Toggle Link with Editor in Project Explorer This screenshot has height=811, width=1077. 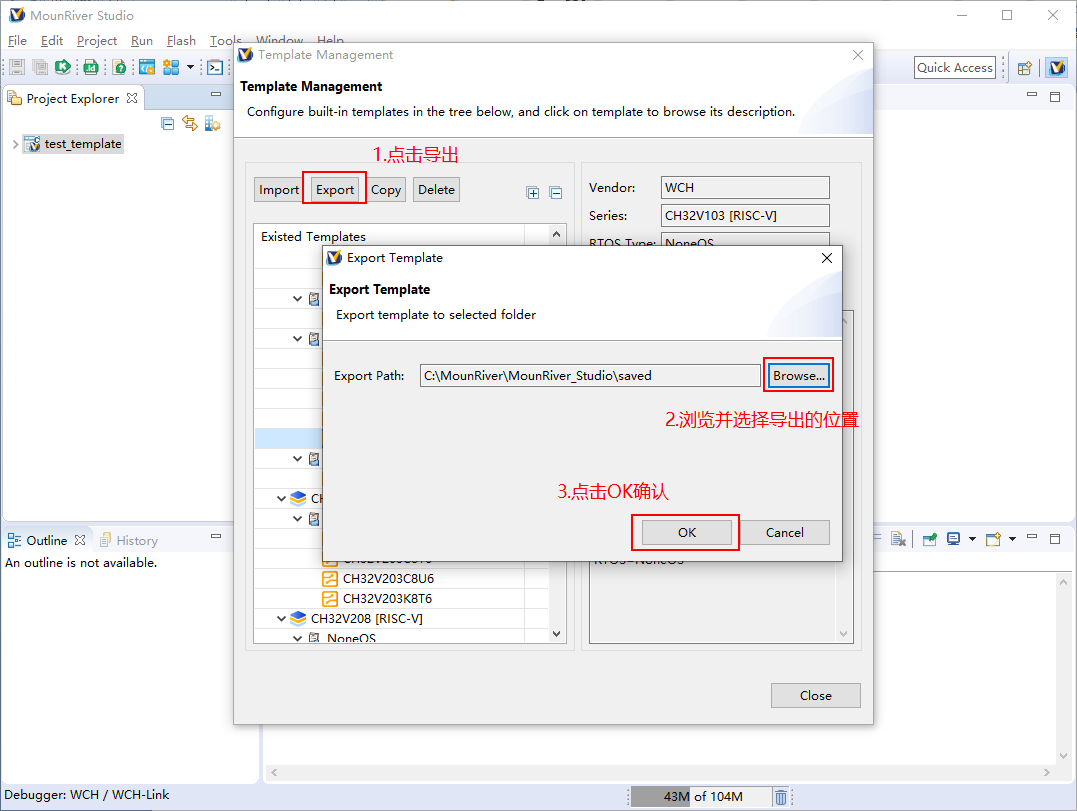click(190, 124)
